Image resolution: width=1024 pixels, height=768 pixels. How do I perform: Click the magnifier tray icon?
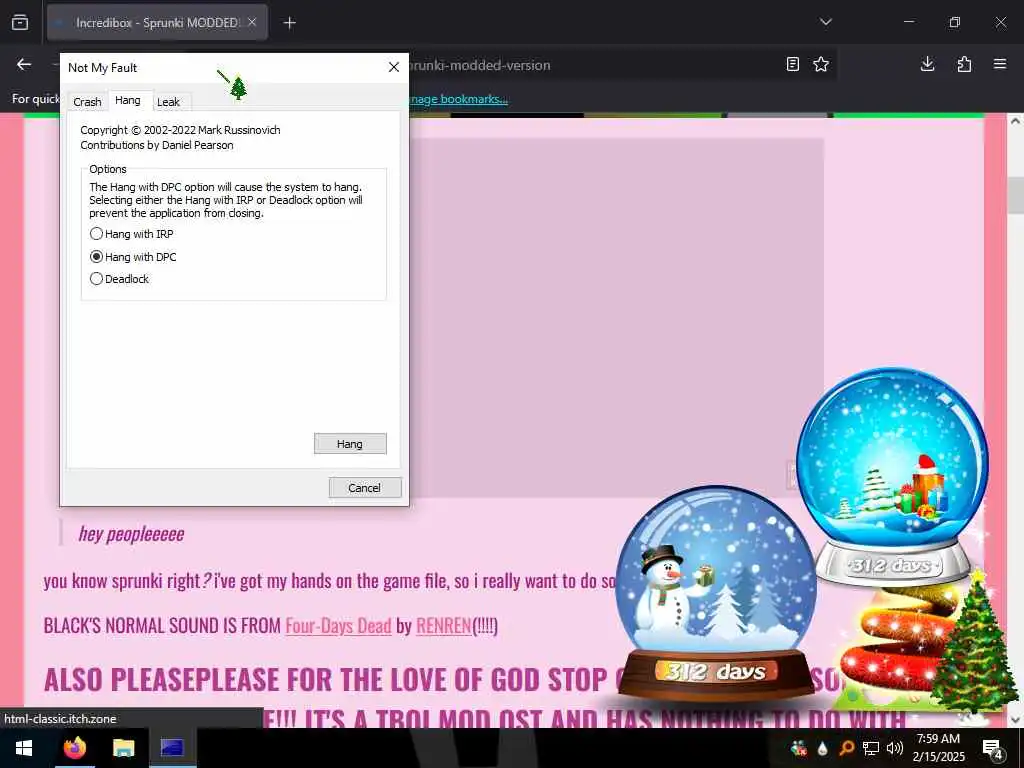pyautogui.click(x=847, y=748)
